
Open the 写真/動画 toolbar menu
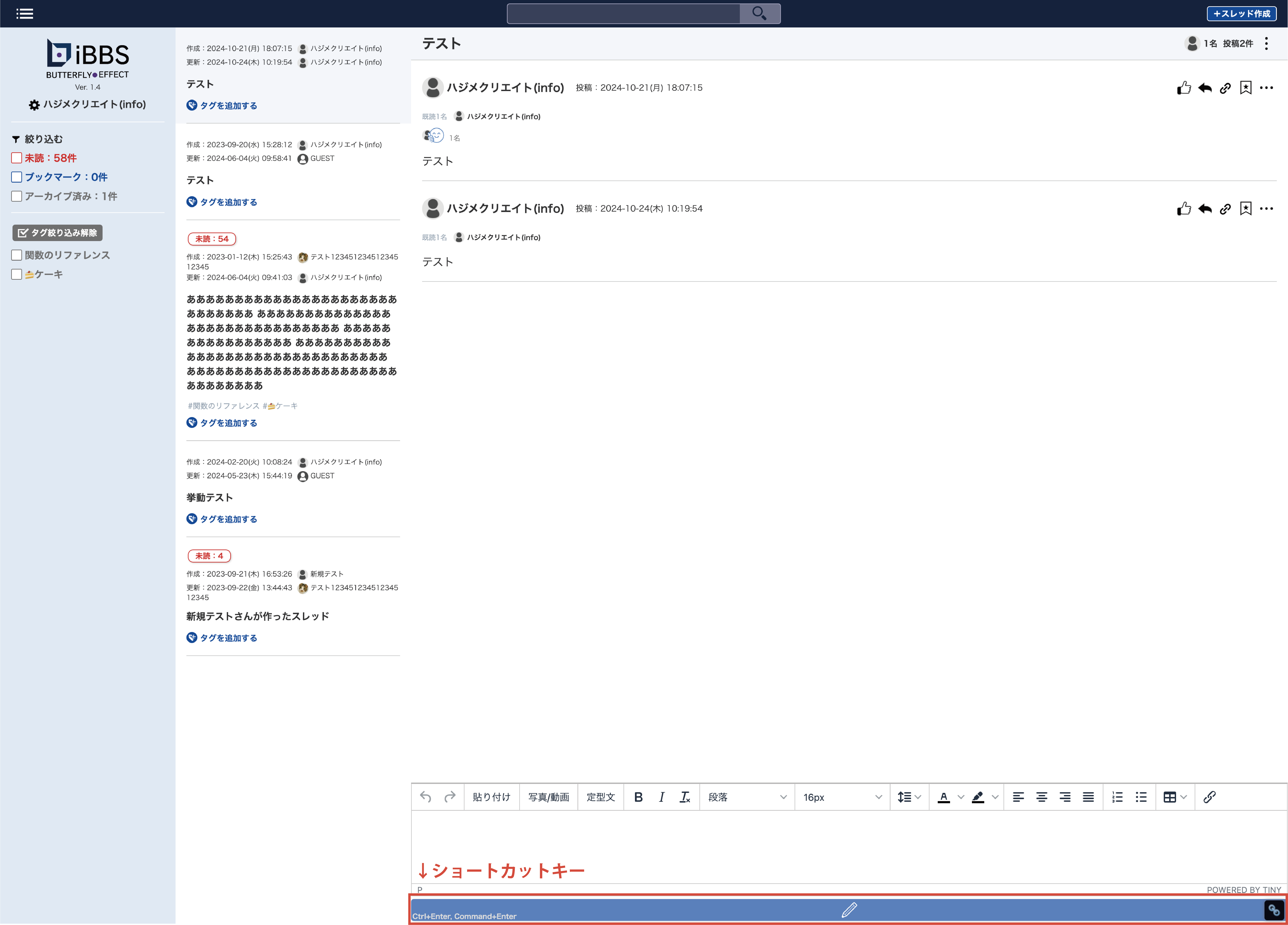[x=548, y=797]
